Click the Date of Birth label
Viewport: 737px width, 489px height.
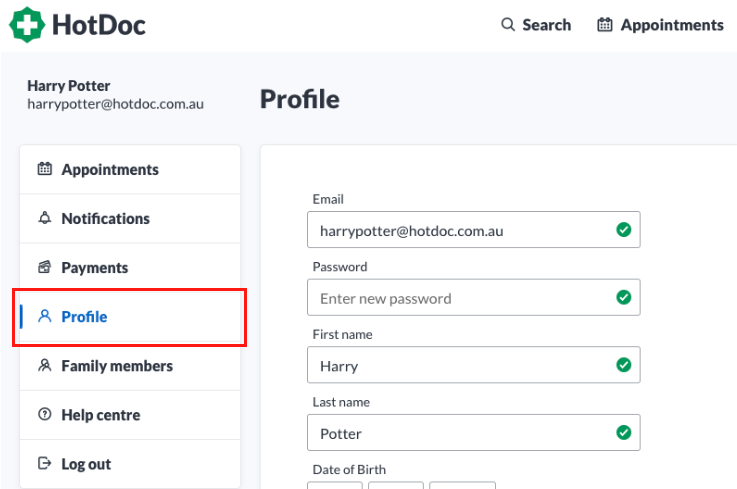[349, 469]
